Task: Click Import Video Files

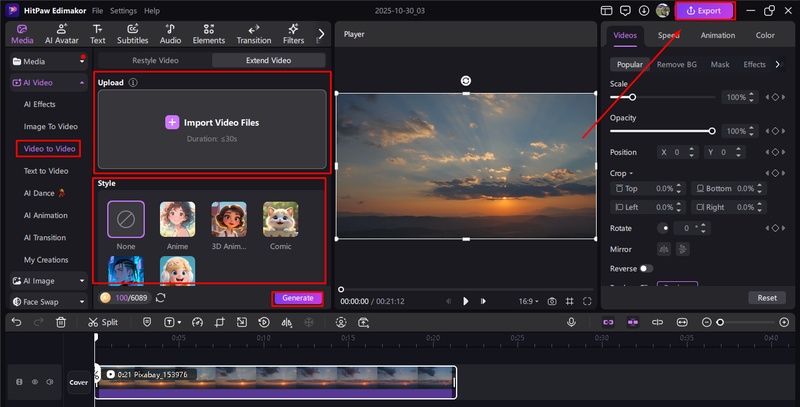Action: coord(212,122)
